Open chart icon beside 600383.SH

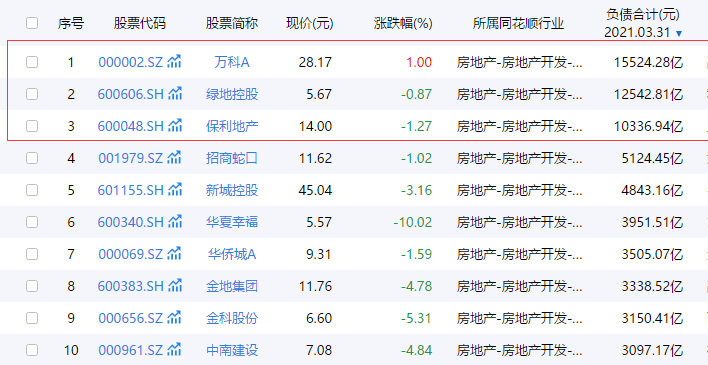(x=175, y=286)
